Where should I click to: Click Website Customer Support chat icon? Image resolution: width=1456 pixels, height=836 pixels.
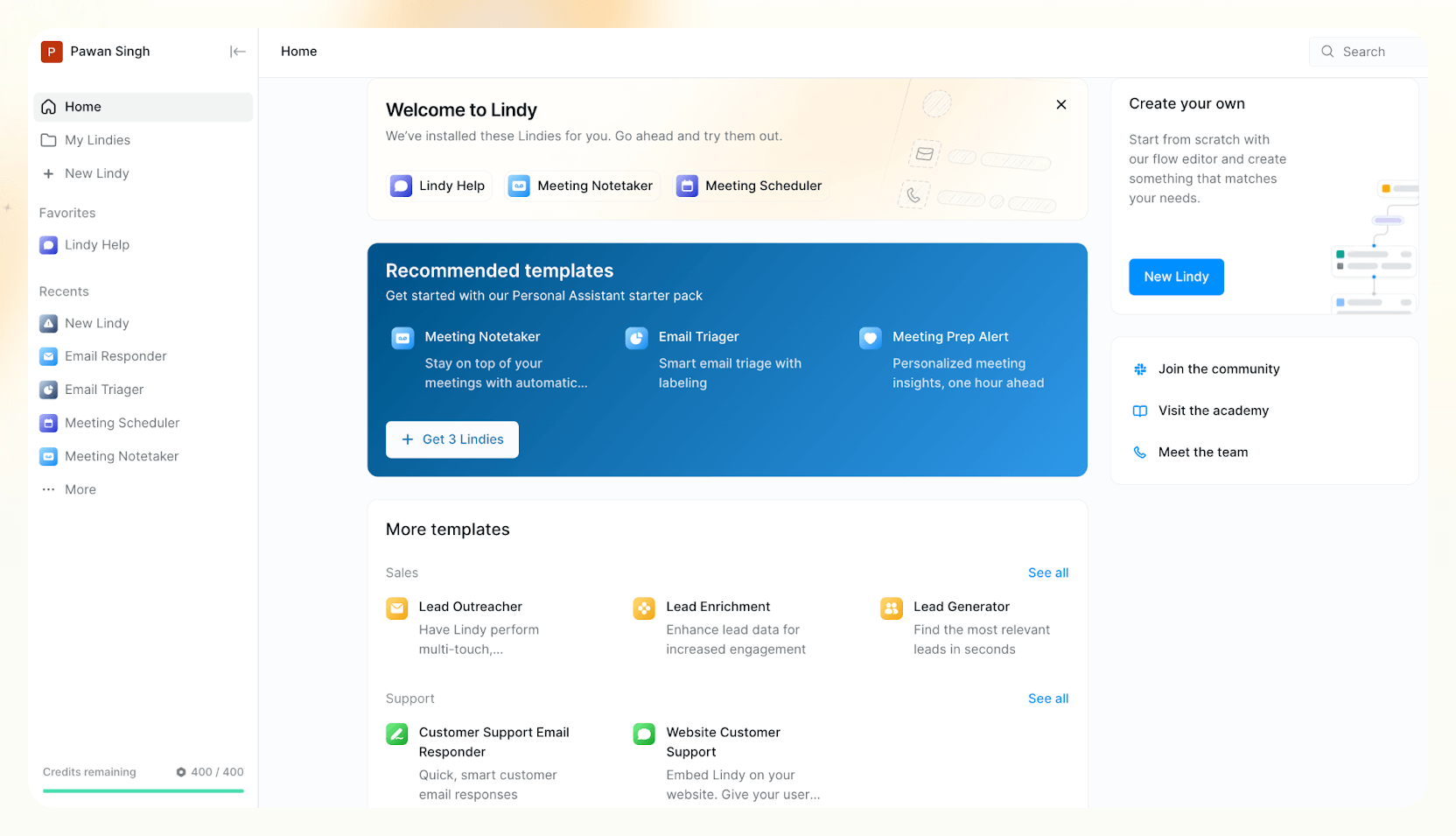point(644,734)
